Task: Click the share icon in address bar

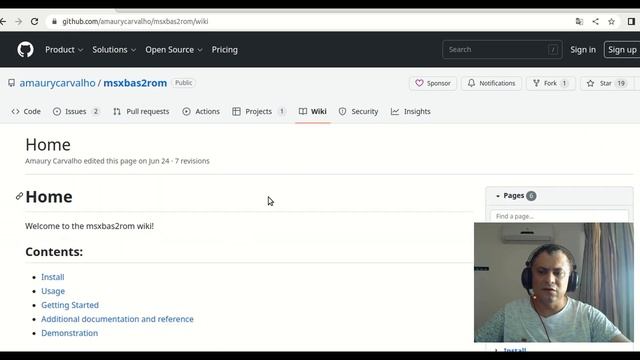Action: 596,22
